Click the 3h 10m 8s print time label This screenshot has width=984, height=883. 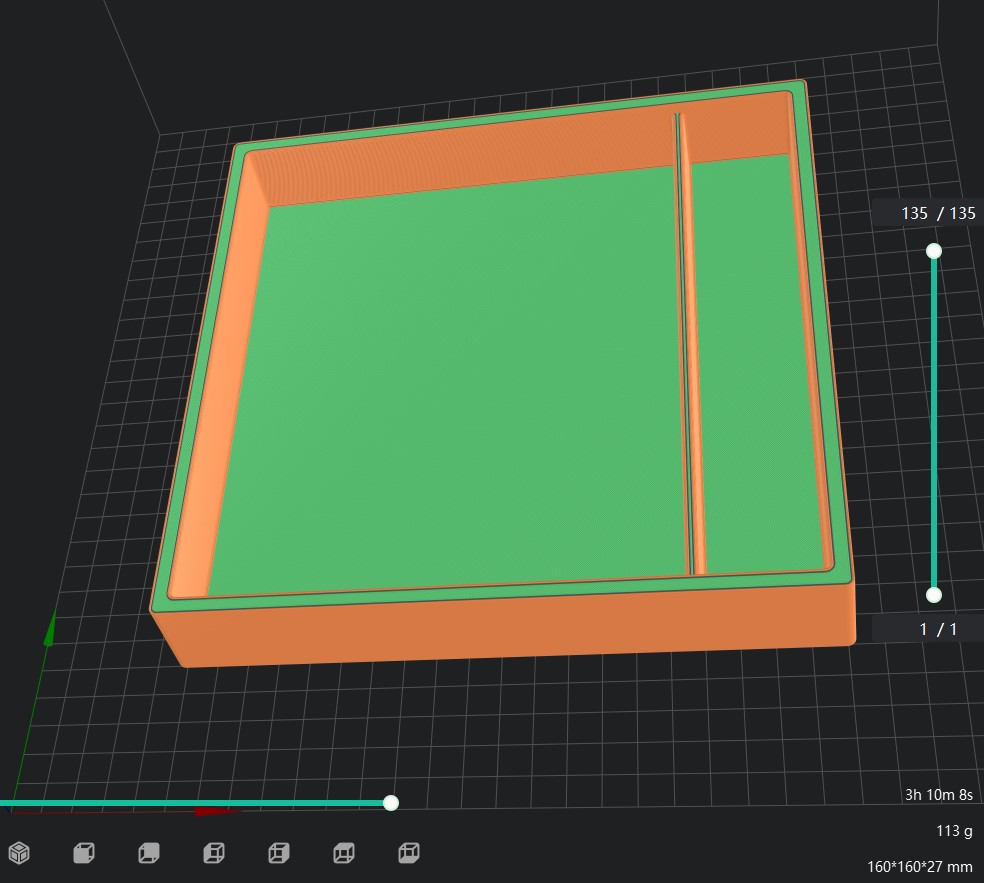pos(937,796)
